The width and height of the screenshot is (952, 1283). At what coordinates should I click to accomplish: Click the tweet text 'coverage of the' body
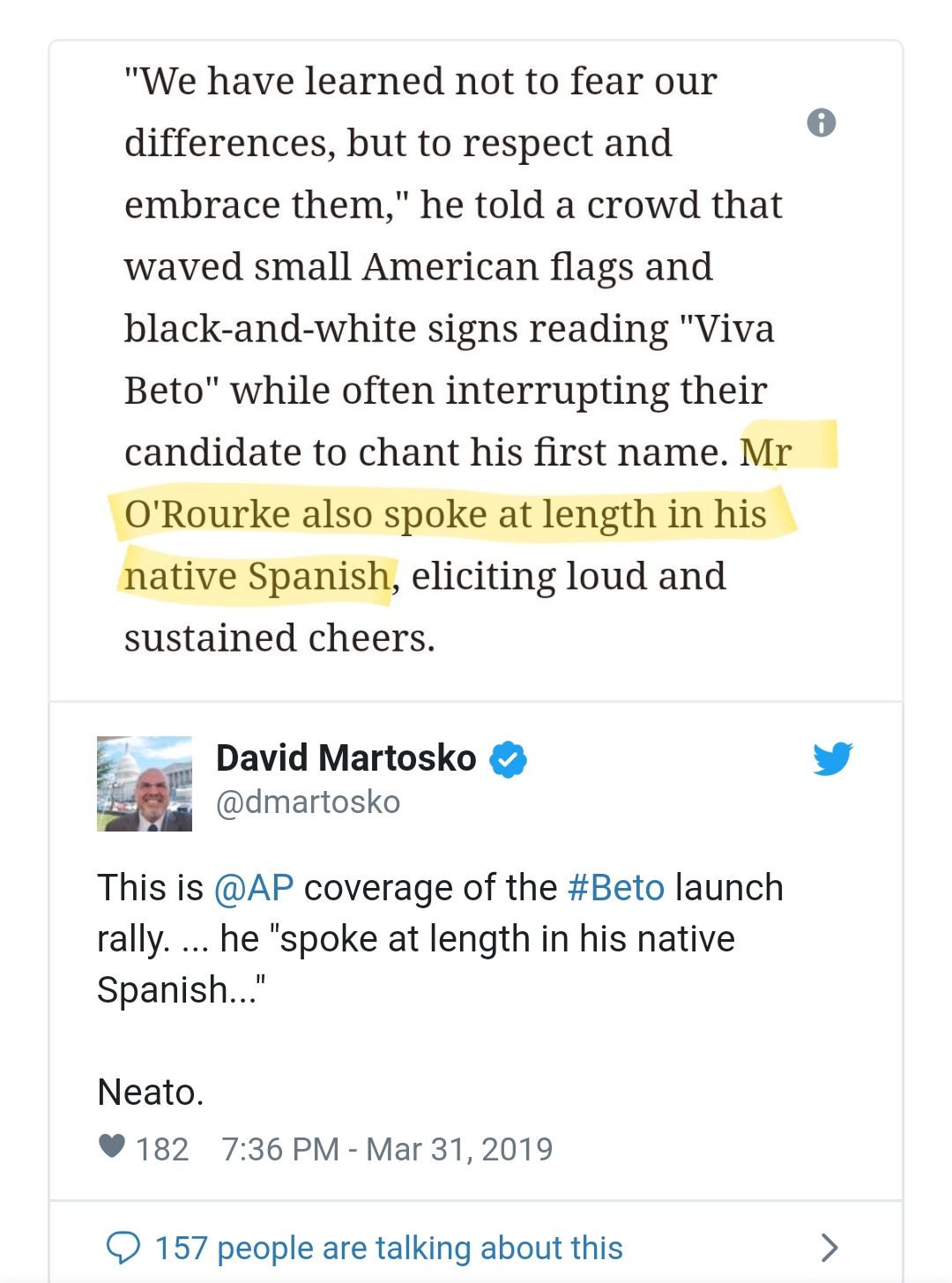[x=430, y=888]
